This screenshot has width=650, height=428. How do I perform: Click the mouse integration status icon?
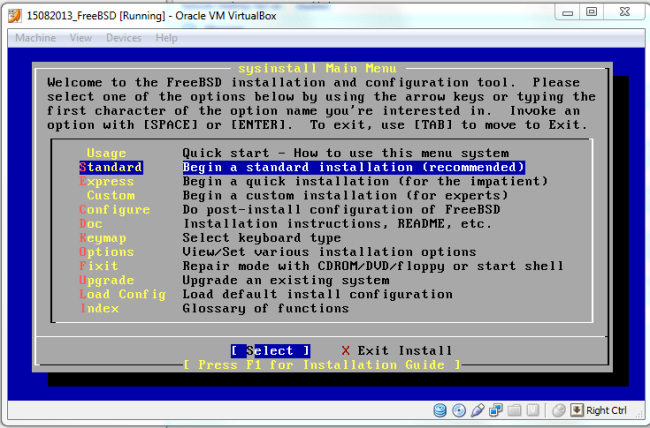[559, 411]
